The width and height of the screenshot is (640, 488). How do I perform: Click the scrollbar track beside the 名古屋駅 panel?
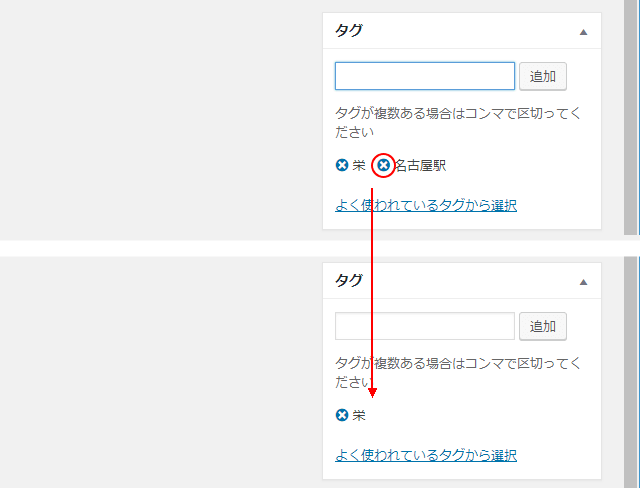[631, 120]
